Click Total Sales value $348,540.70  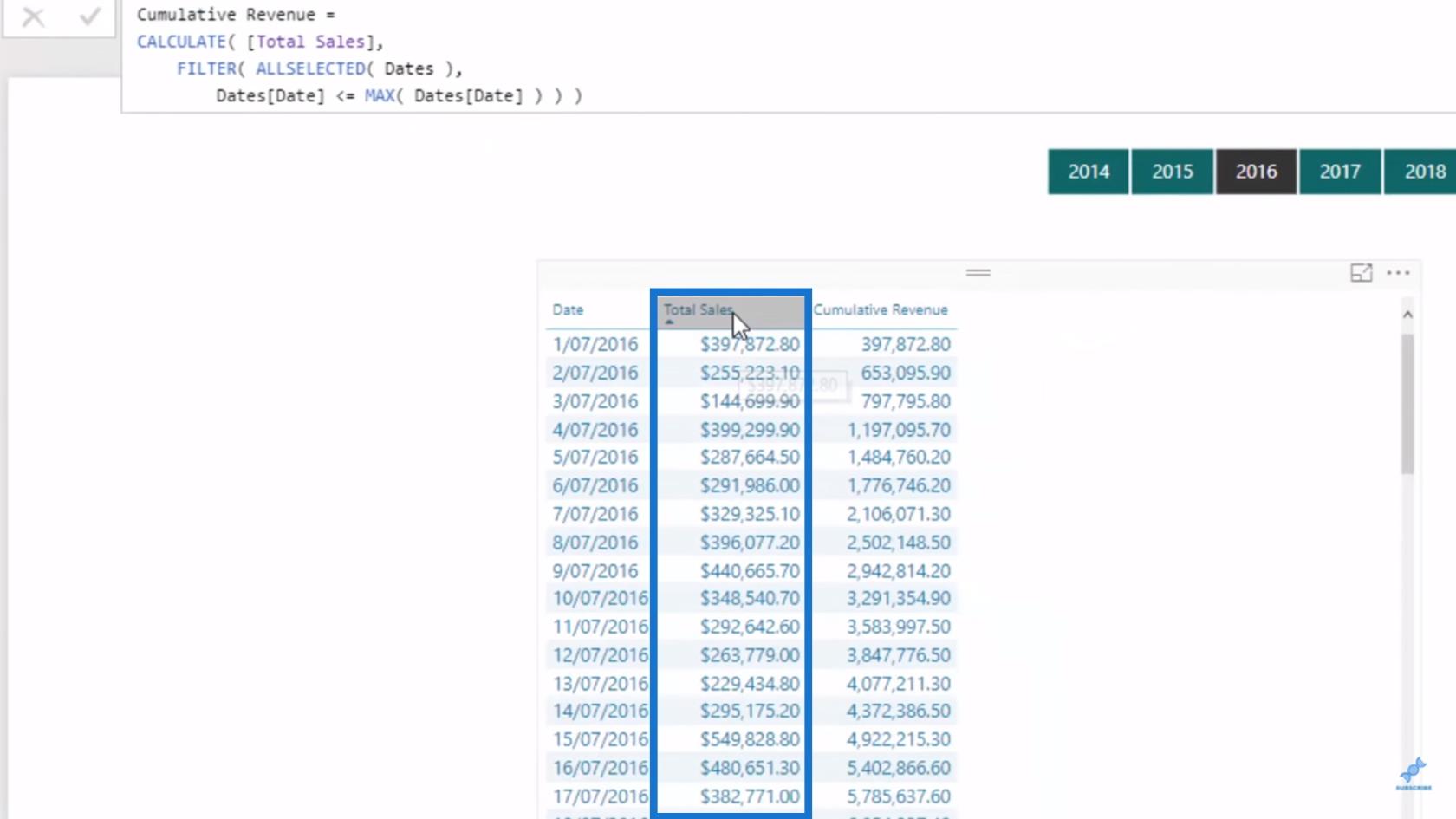pyautogui.click(x=750, y=598)
